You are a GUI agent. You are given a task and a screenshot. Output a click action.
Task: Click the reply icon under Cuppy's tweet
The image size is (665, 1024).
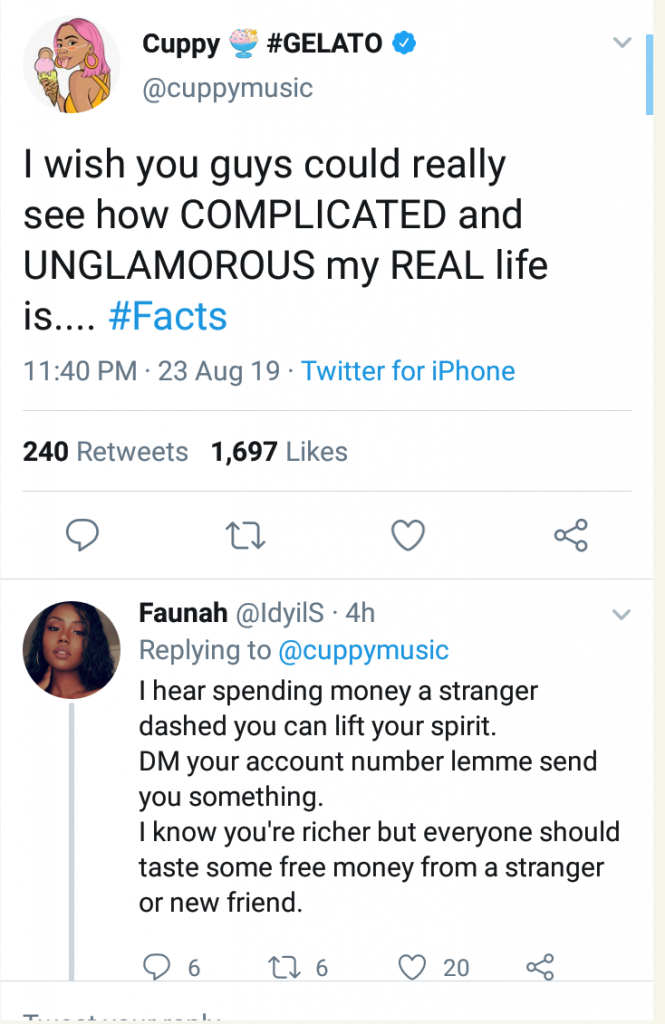click(82, 537)
